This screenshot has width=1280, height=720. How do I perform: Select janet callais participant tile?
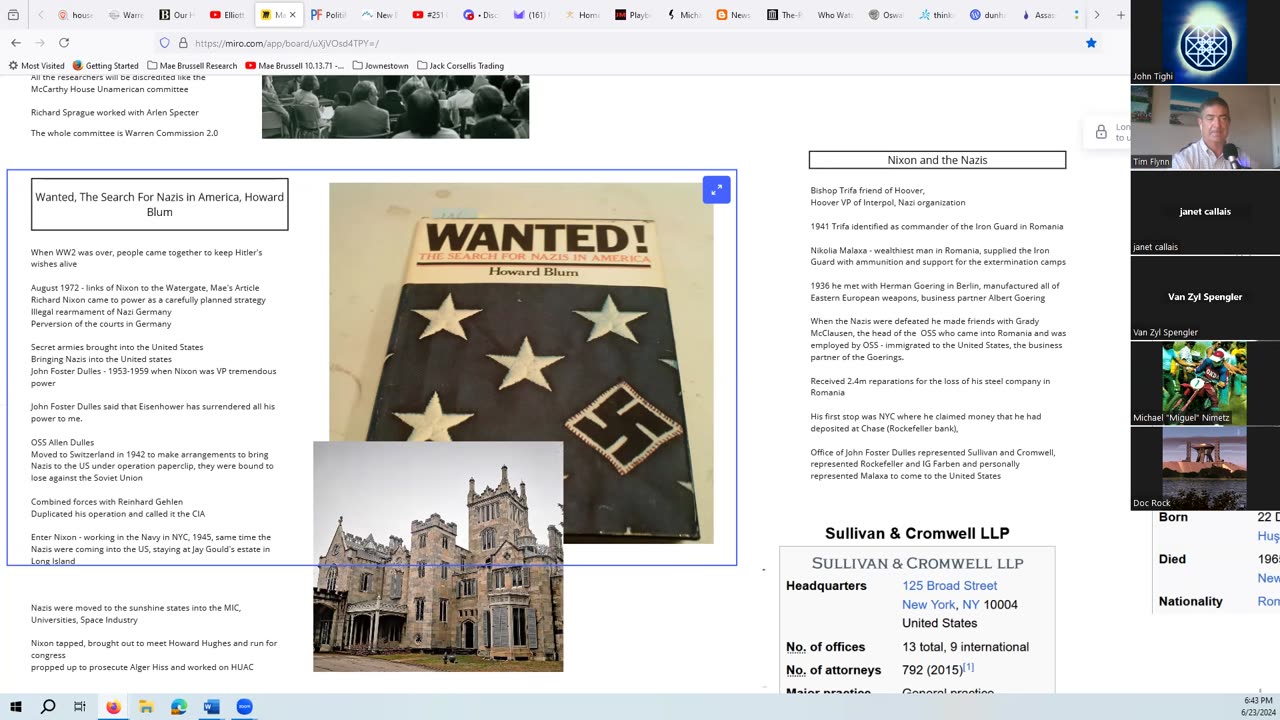point(1205,212)
